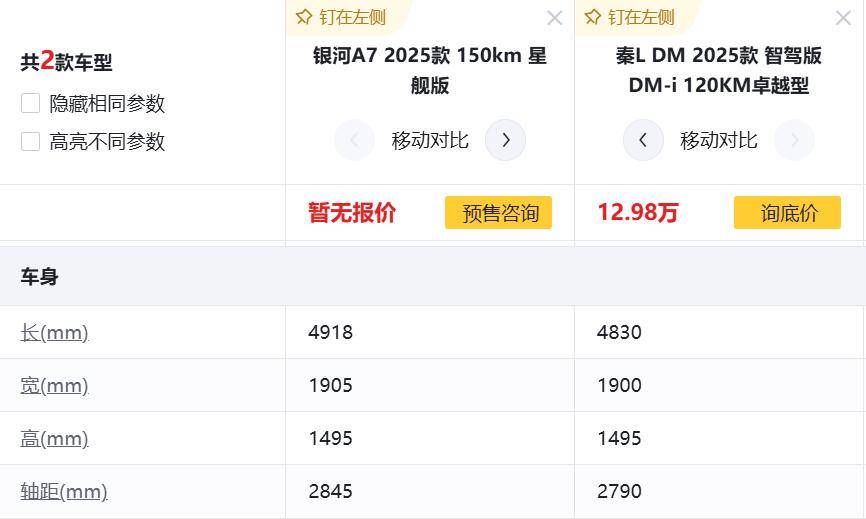Screen dimensions: 866x519
Task: Open the 长(mm) parameter link
Action: [54, 332]
